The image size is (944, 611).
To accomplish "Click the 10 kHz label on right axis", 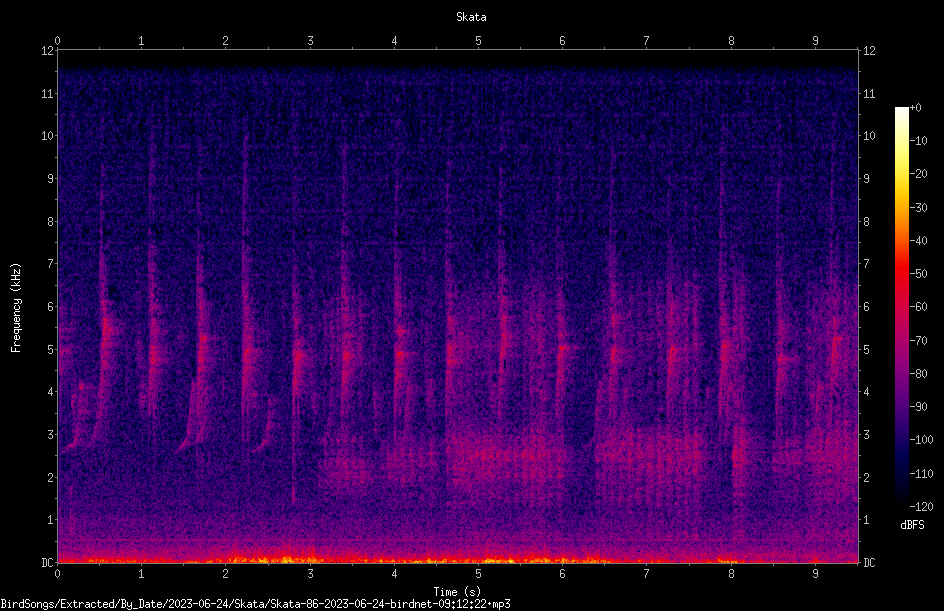I will click(869, 135).
